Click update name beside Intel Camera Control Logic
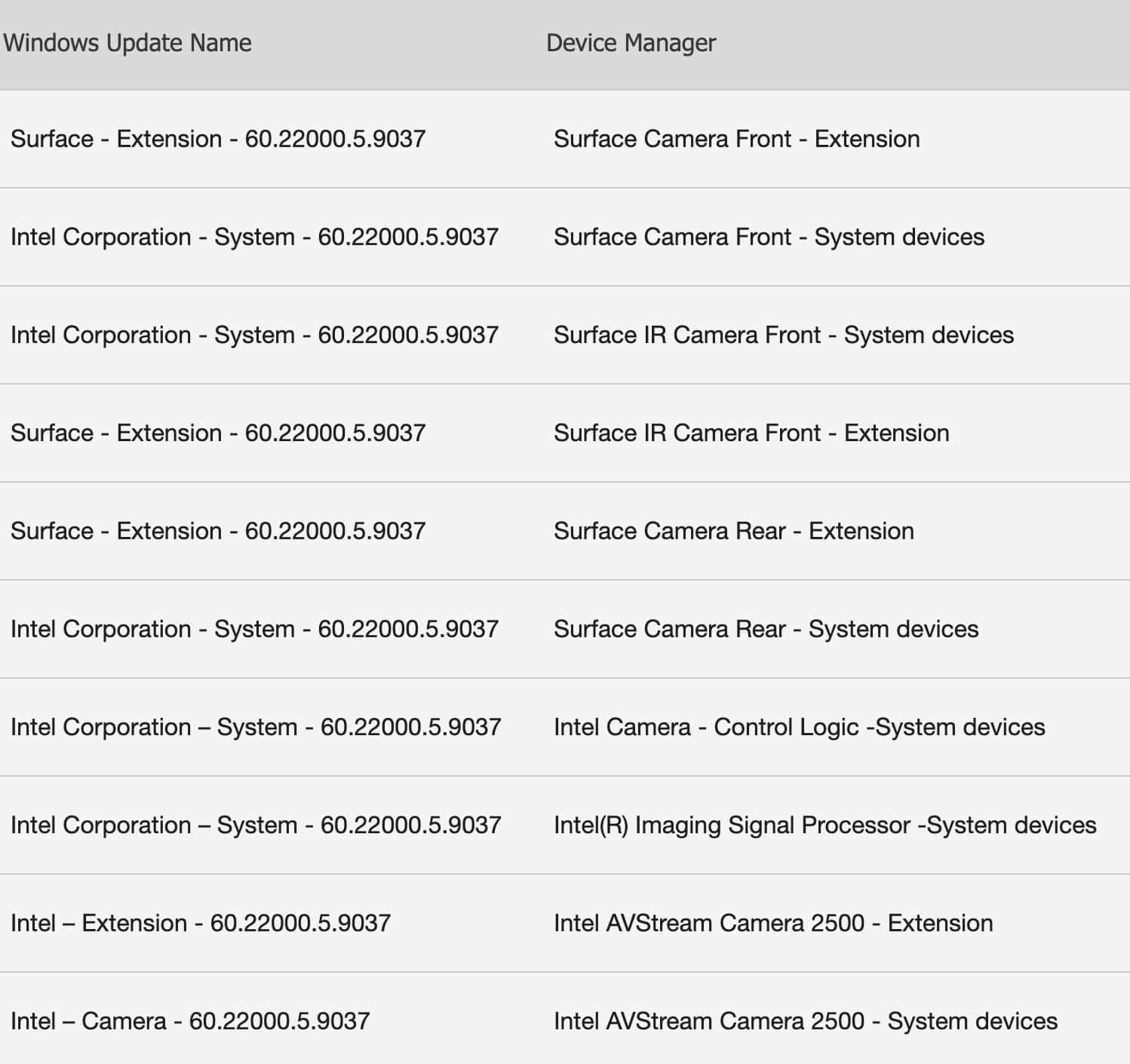The height and width of the screenshot is (1064, 1130). (x=256, y=727)
